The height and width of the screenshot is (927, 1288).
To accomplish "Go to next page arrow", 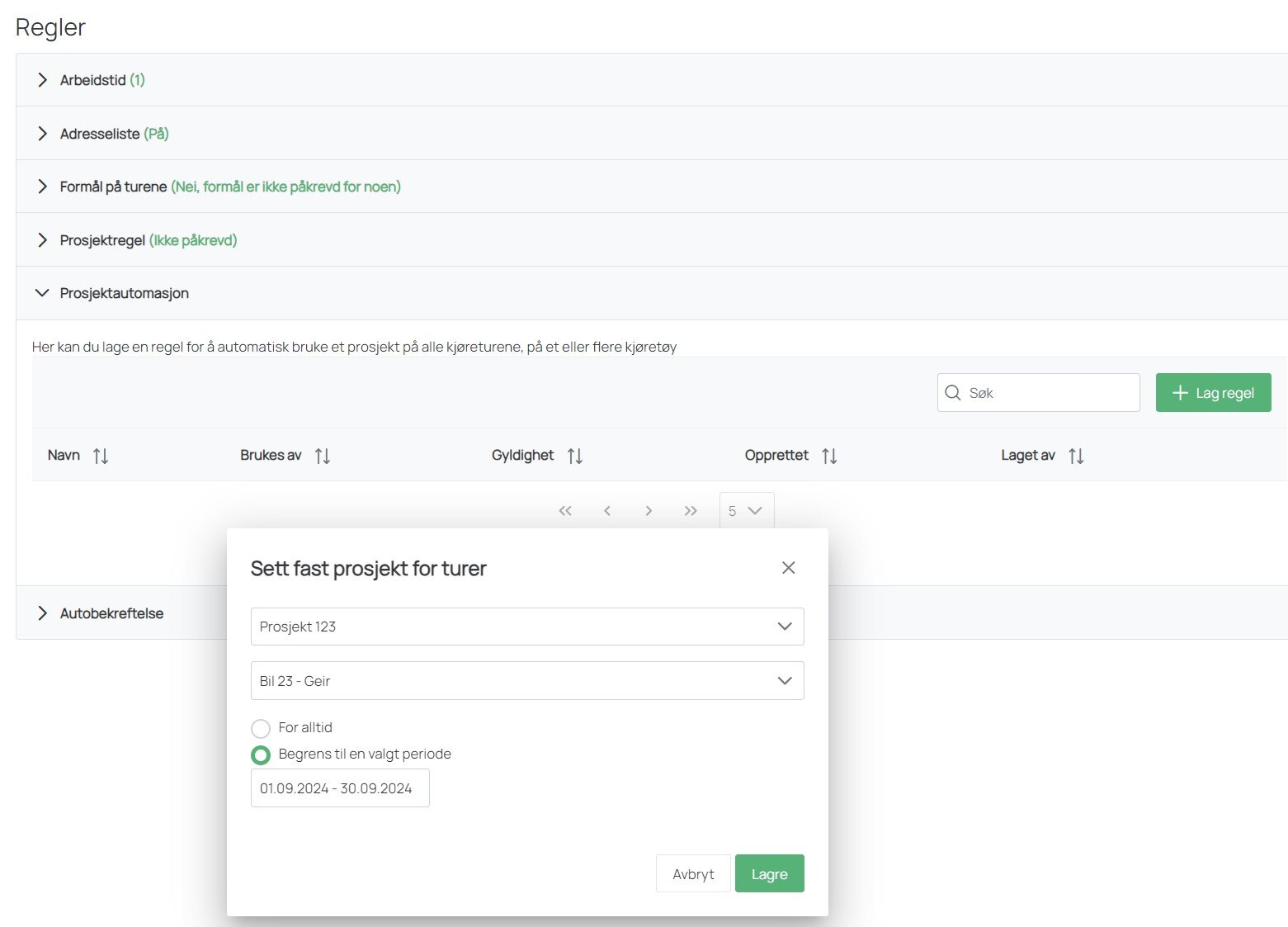I will 649,511.
